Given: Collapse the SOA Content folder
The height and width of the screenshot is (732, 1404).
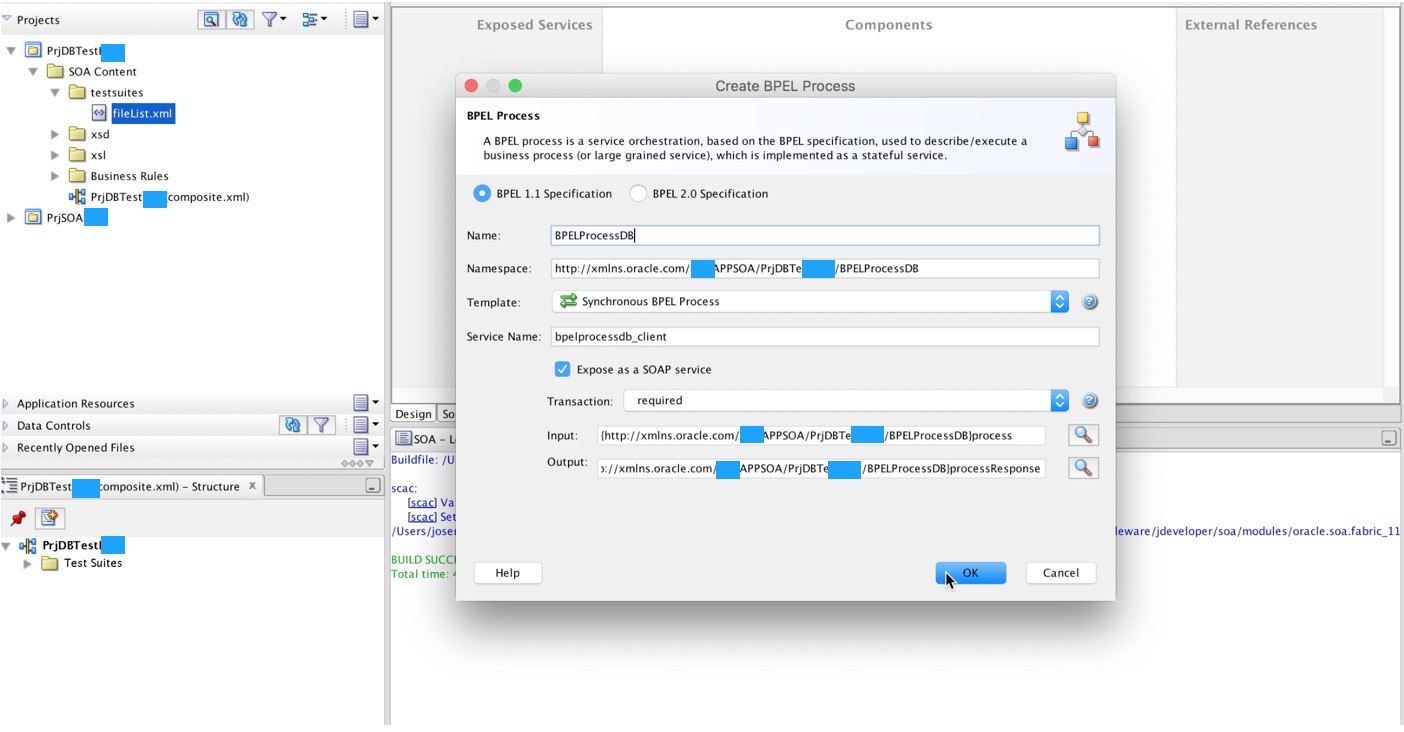Looking at the screenshot, I should pos(33,71).
